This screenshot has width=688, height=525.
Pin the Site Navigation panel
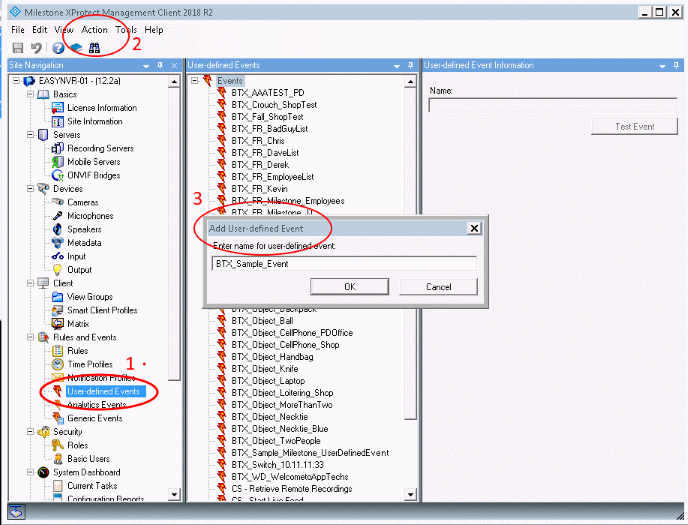pos(161,65)
